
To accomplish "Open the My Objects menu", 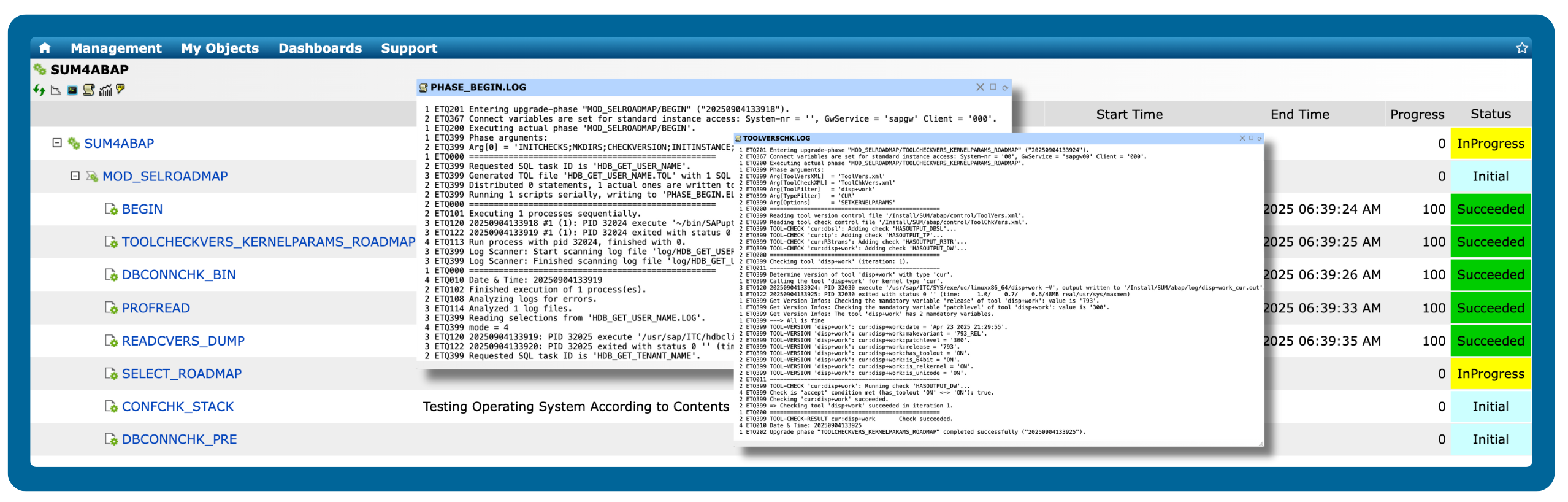I will point(220,48).
